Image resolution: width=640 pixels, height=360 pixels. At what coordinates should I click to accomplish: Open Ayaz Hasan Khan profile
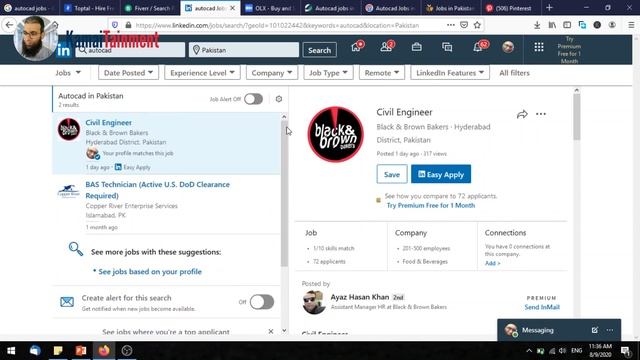[x=360, y=297]
